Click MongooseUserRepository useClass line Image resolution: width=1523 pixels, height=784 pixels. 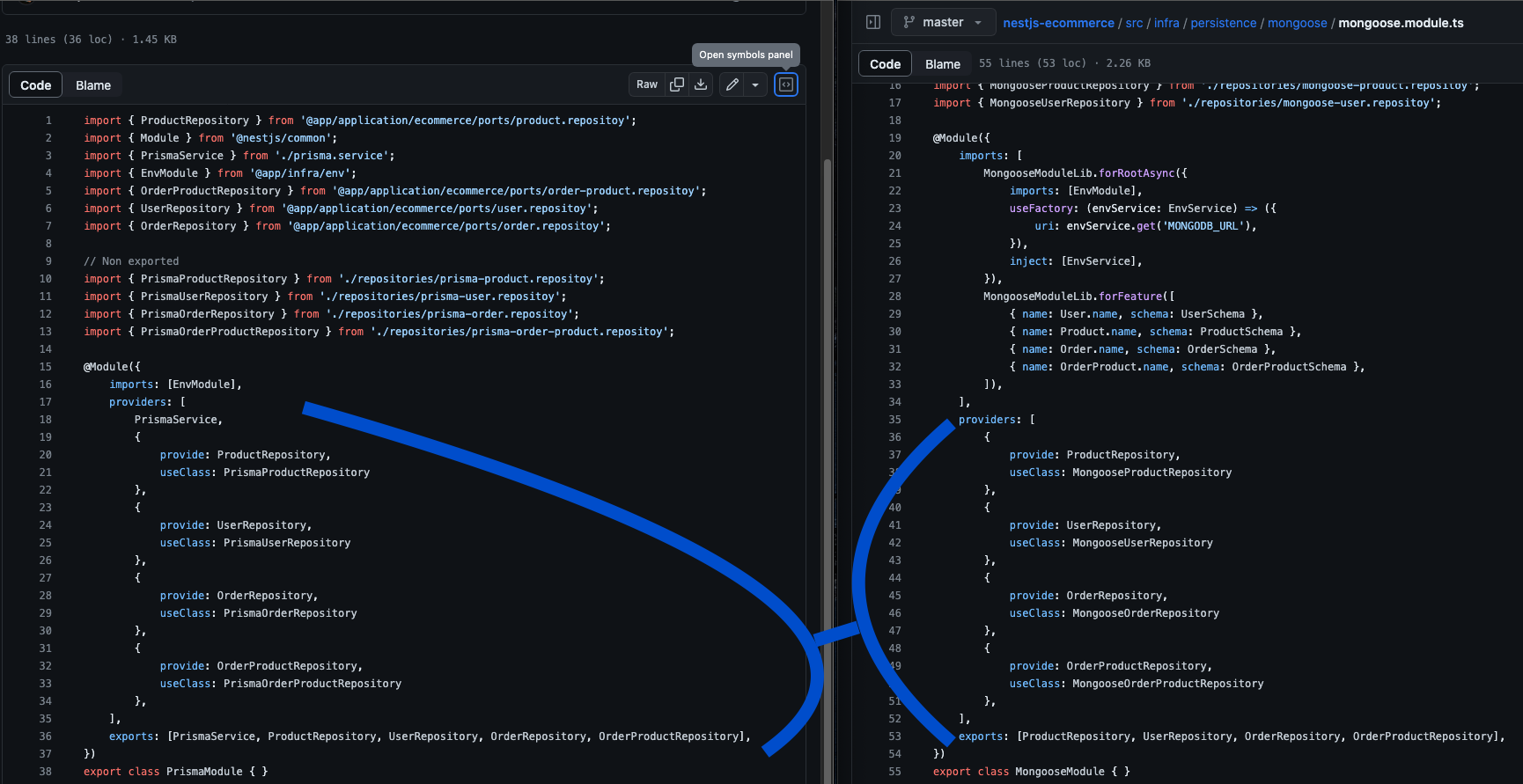(x=1111, y=543)
